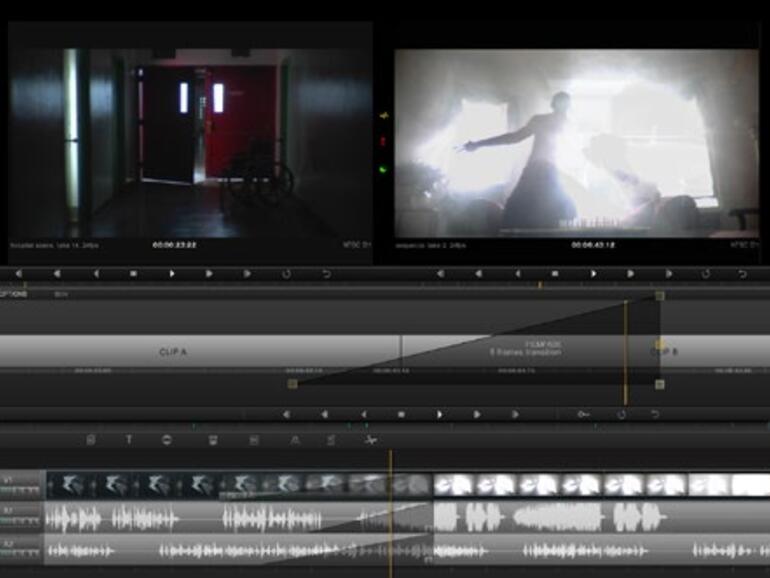This screenshot has height=578, width=770.
Task: Play the transition preview
Action: tap(440, 414)
